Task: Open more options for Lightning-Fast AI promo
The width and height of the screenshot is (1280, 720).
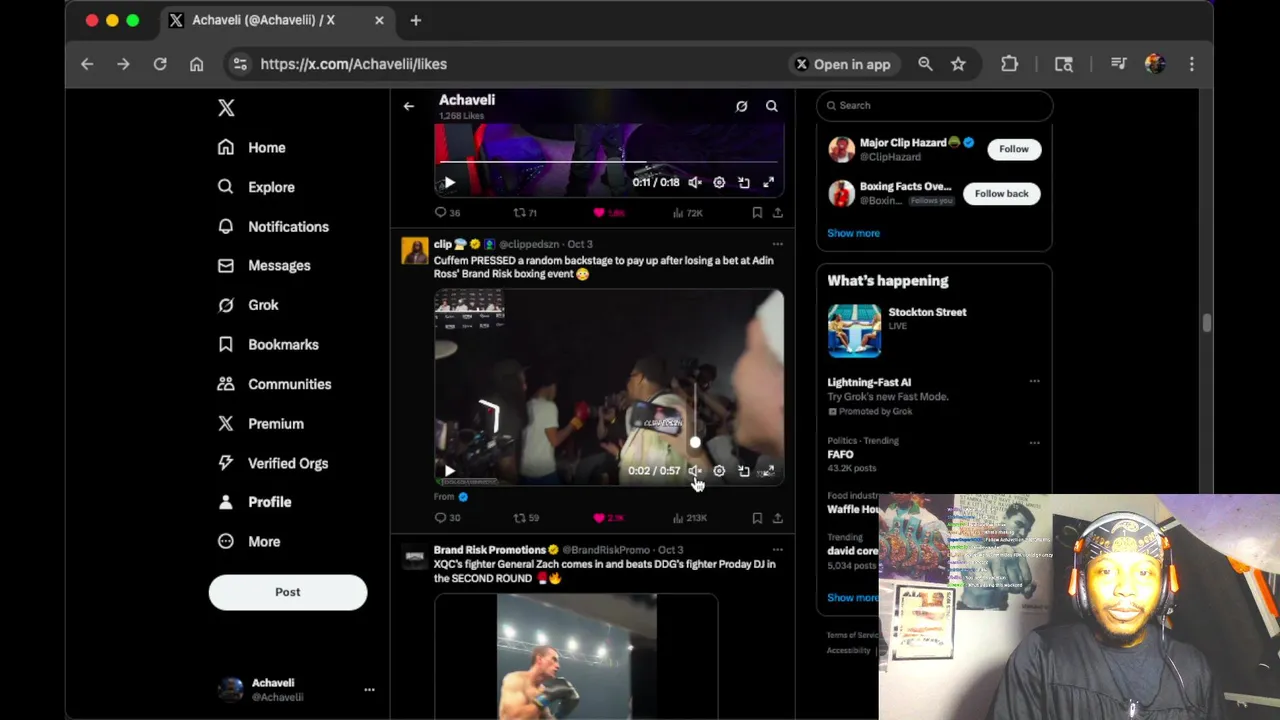Action: point(1034,382)
